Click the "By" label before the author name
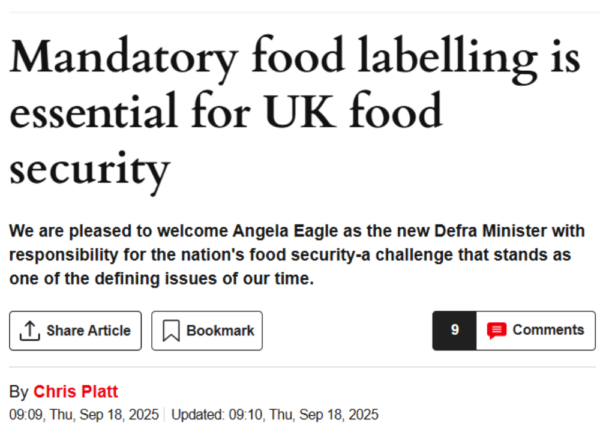 pos(18,391)
